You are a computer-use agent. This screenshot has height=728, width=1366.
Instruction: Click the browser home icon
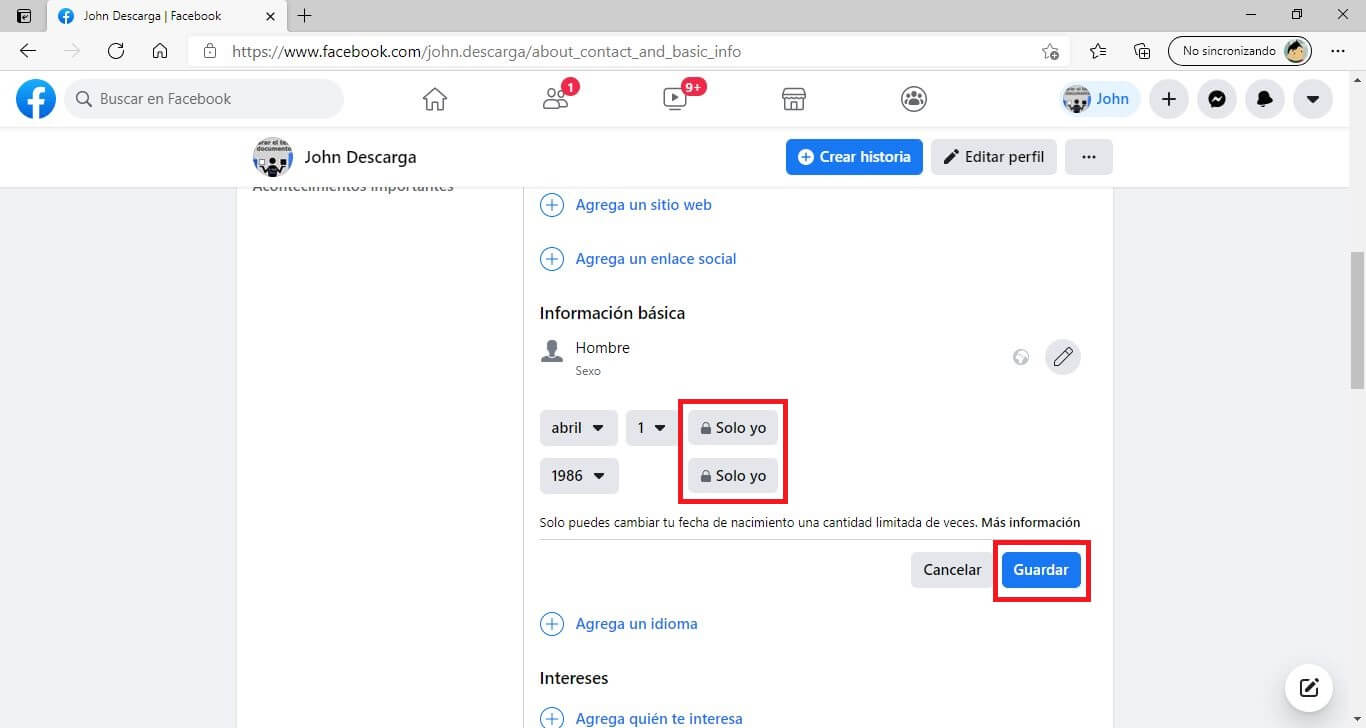click(160, 51)
